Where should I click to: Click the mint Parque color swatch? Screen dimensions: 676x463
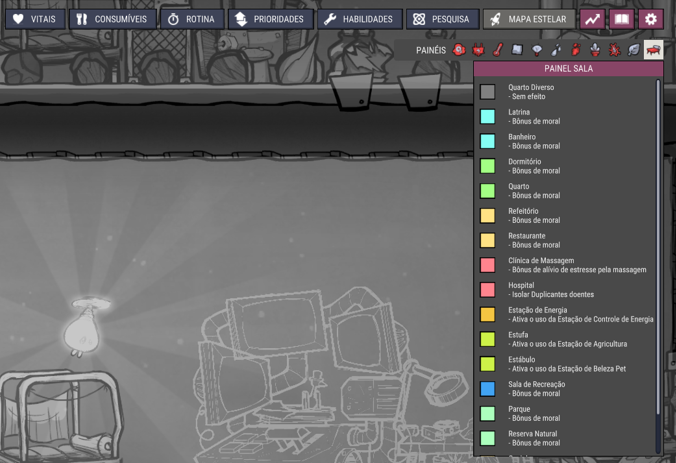tap(488, 413)
